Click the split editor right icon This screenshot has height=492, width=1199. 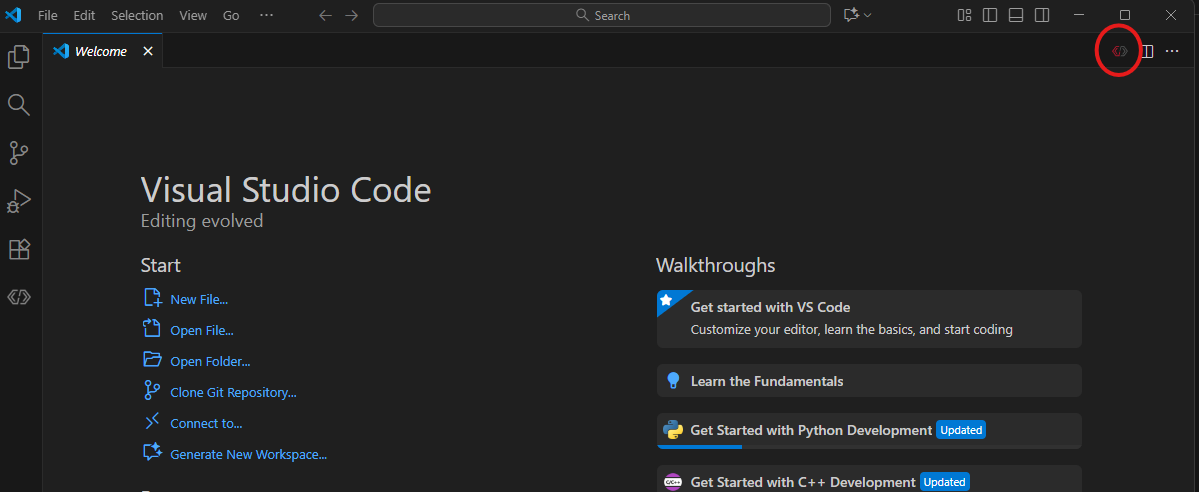tap(1147, 51)
